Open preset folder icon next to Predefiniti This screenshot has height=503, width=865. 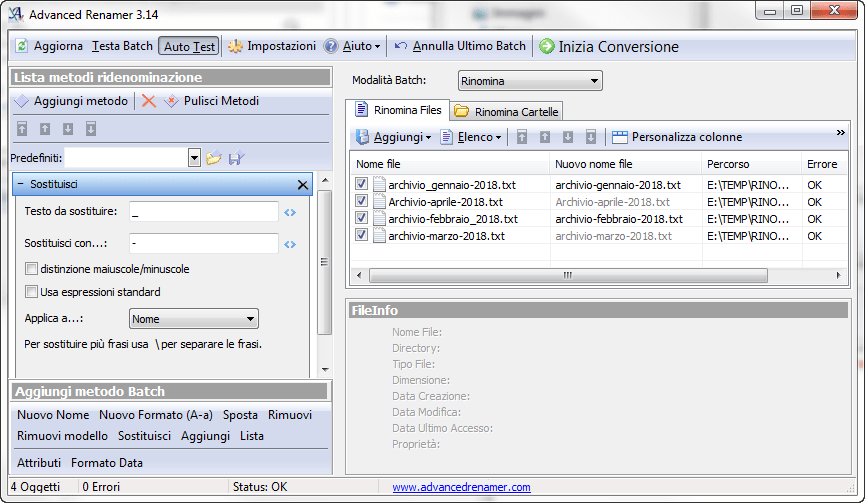[213, 159]
